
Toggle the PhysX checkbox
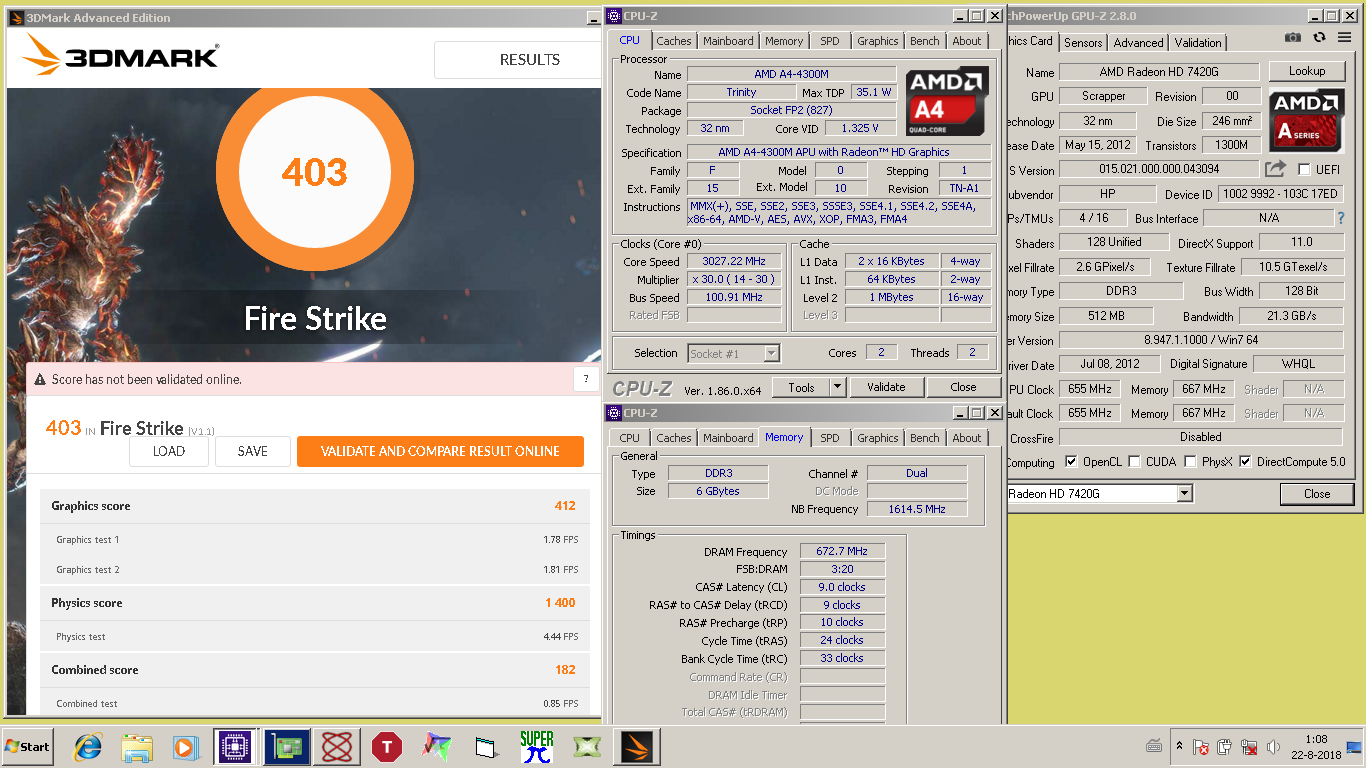coord(1190,462)
